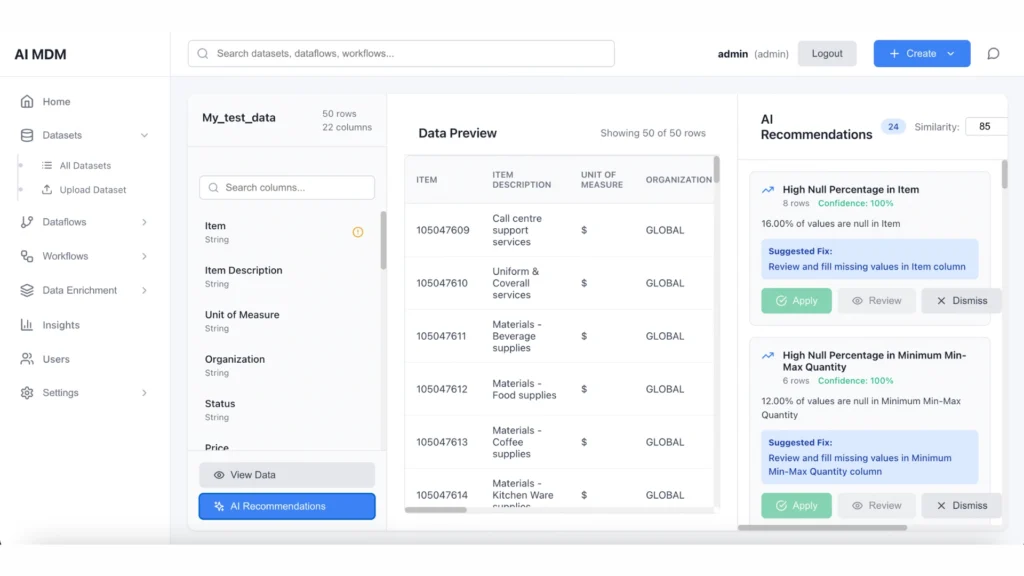Open Upload Dataset in the sidebar
The image size is (1024, 576).
[x=92, y=190]
